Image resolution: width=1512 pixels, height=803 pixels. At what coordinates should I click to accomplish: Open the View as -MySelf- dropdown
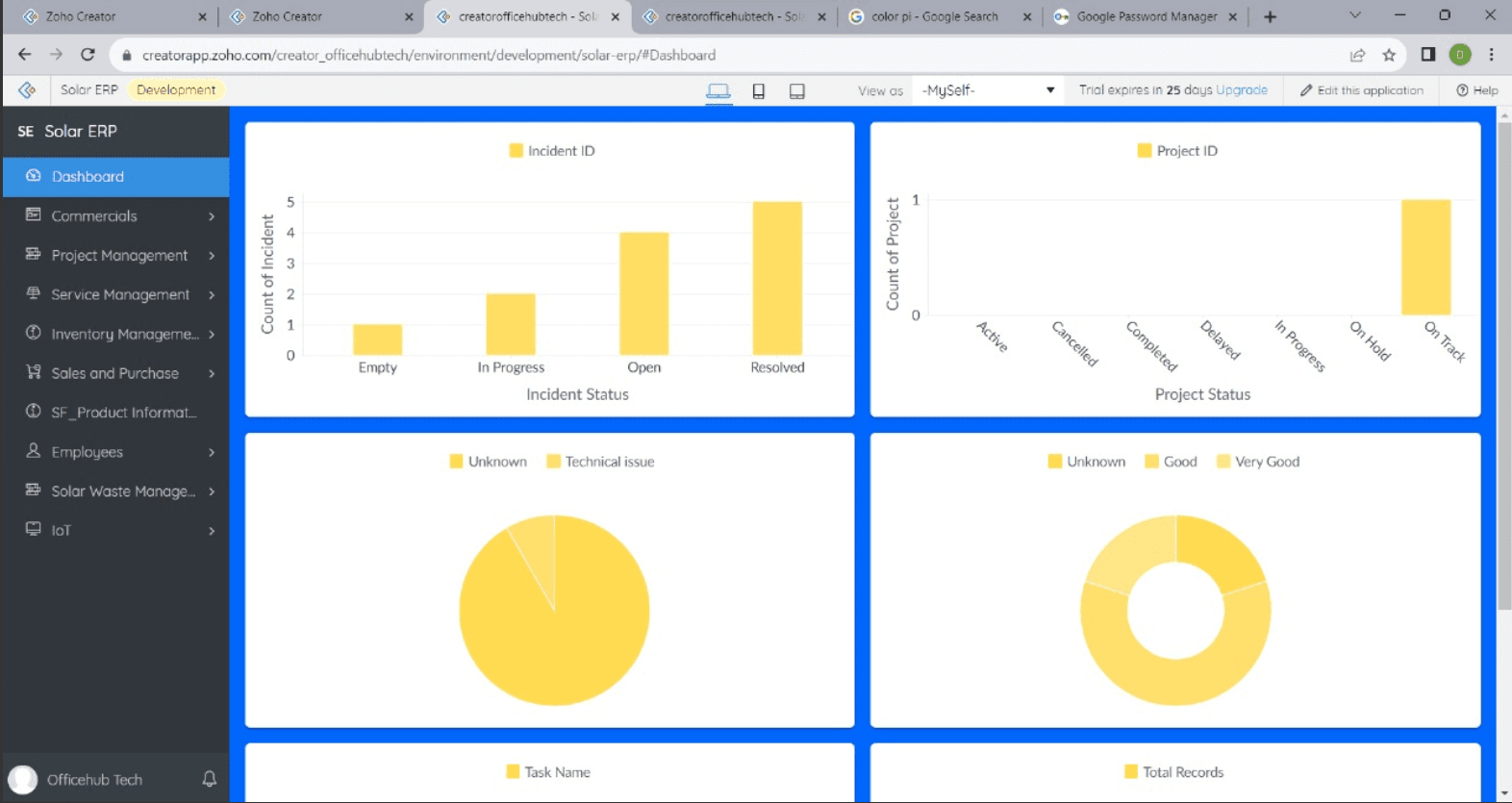987,90
